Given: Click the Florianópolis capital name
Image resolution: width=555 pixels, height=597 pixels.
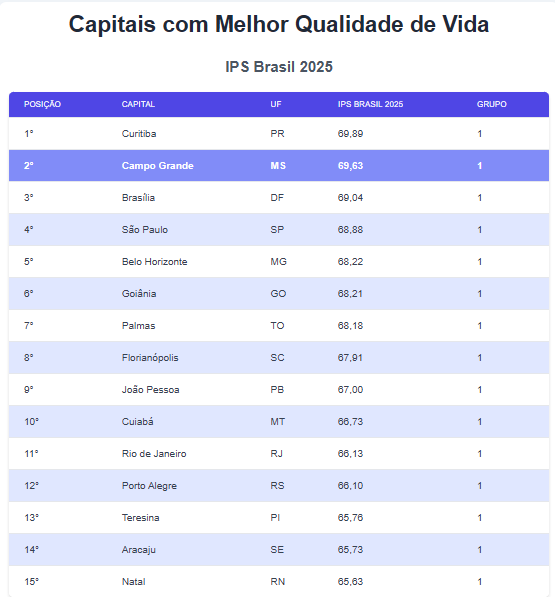Looking at the screenshot, I should point(150,358).
